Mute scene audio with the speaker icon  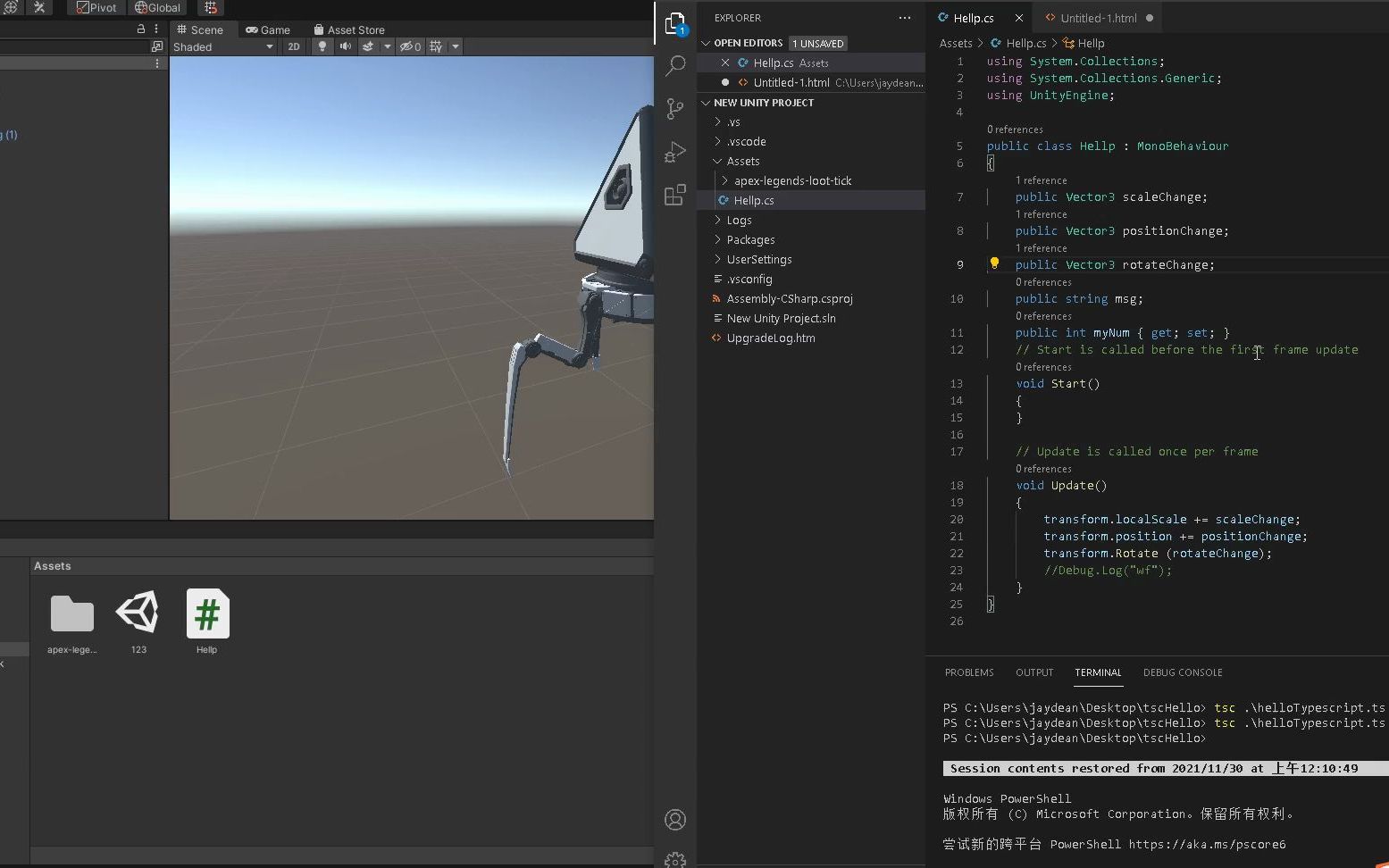(346, 46)
